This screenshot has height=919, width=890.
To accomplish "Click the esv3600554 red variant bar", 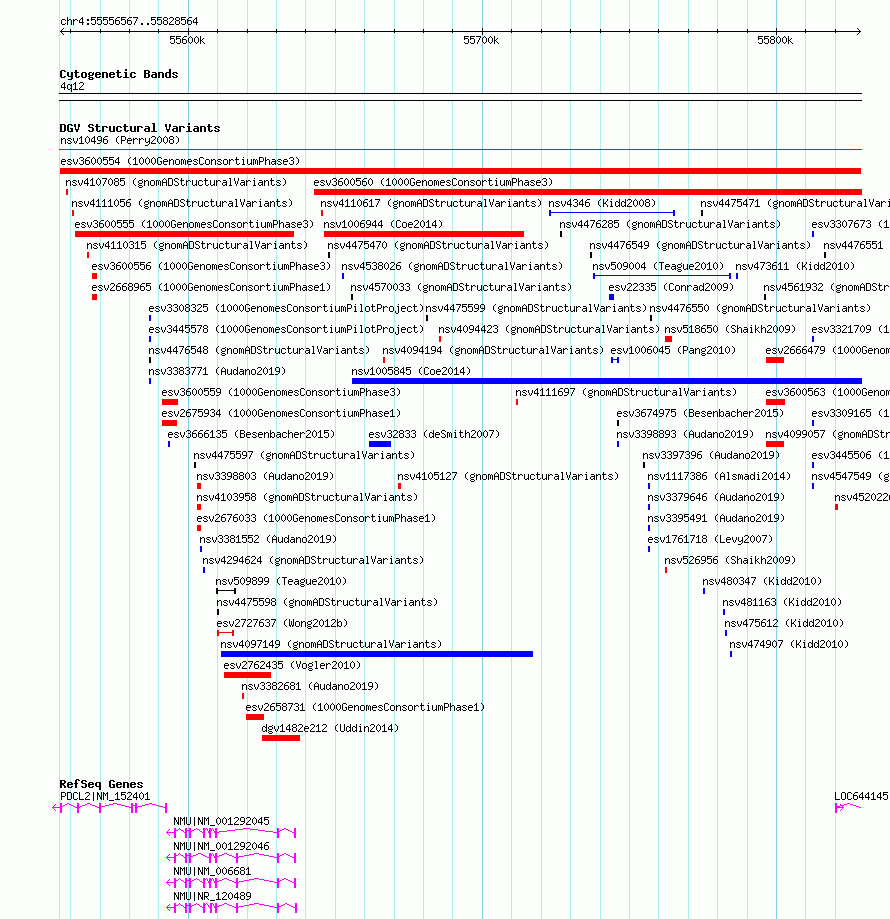I will pyautogui.click(x=460, y=171).
